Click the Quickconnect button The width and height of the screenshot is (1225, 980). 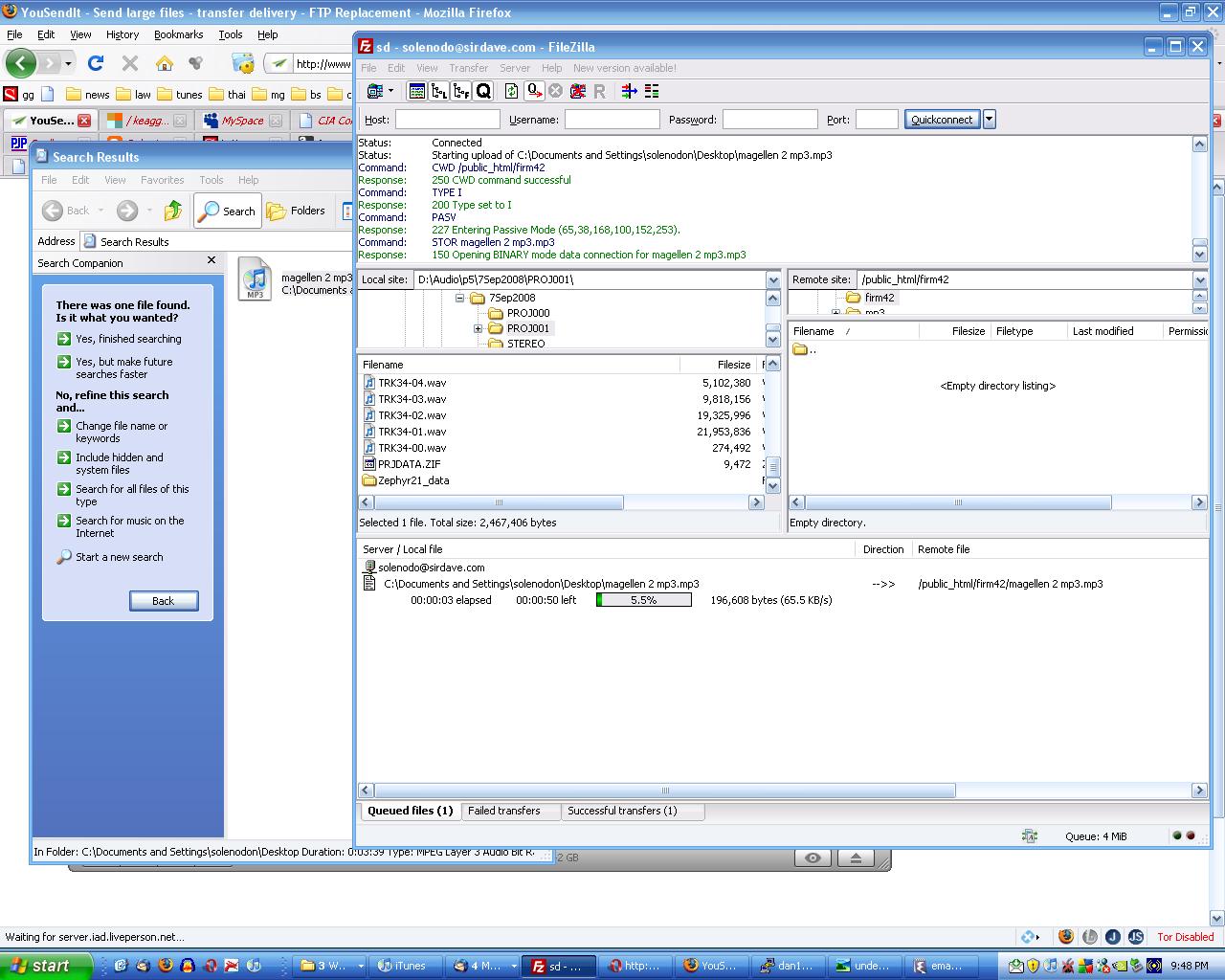942,120
